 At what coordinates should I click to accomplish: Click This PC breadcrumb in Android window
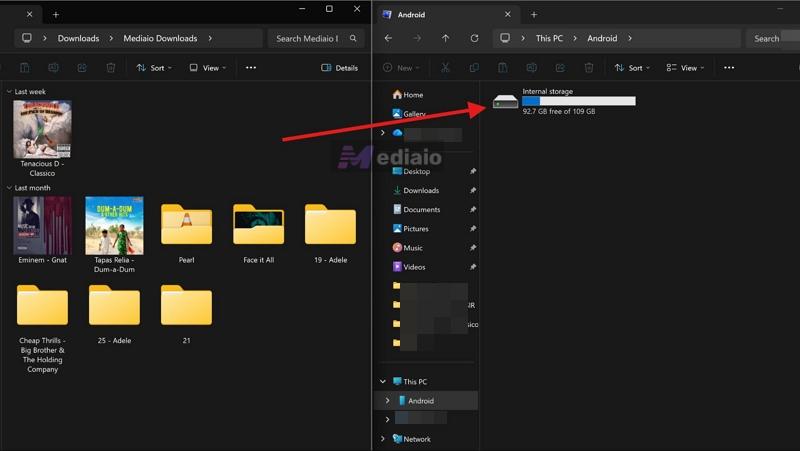click(549, 38)
